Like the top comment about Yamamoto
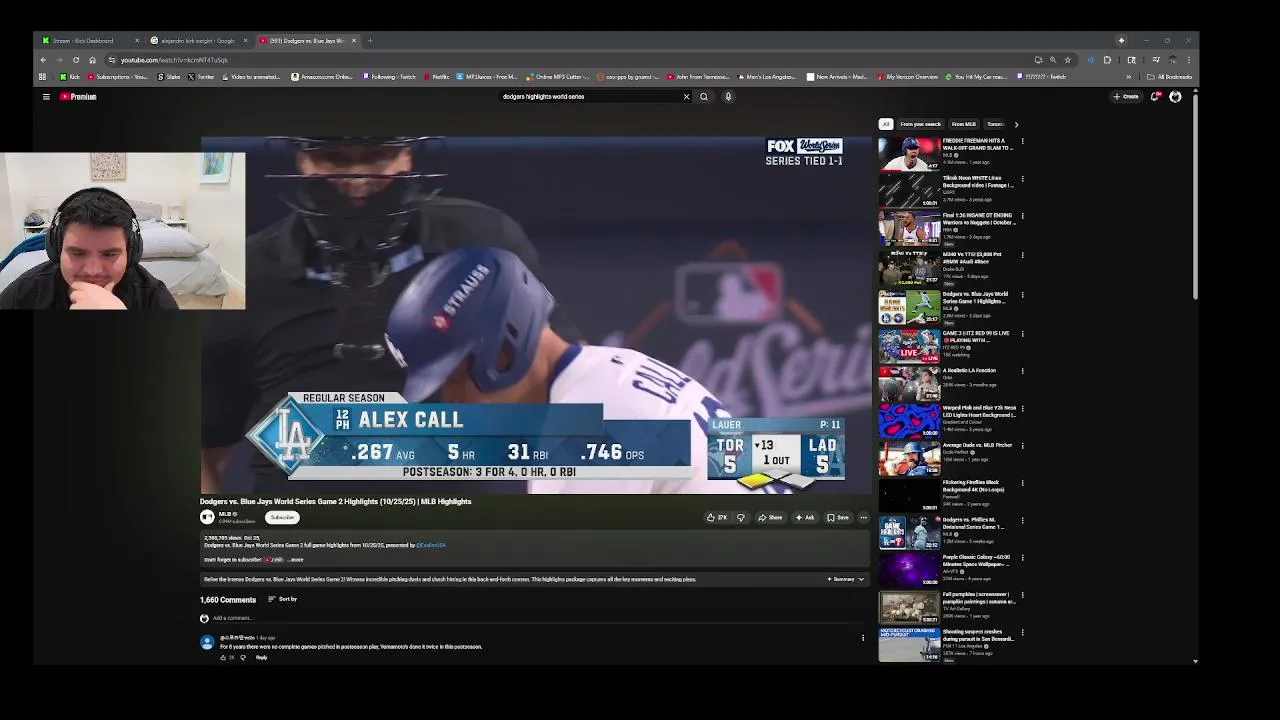The height and width of the screenshot is (720, 1280). (223, 657)
